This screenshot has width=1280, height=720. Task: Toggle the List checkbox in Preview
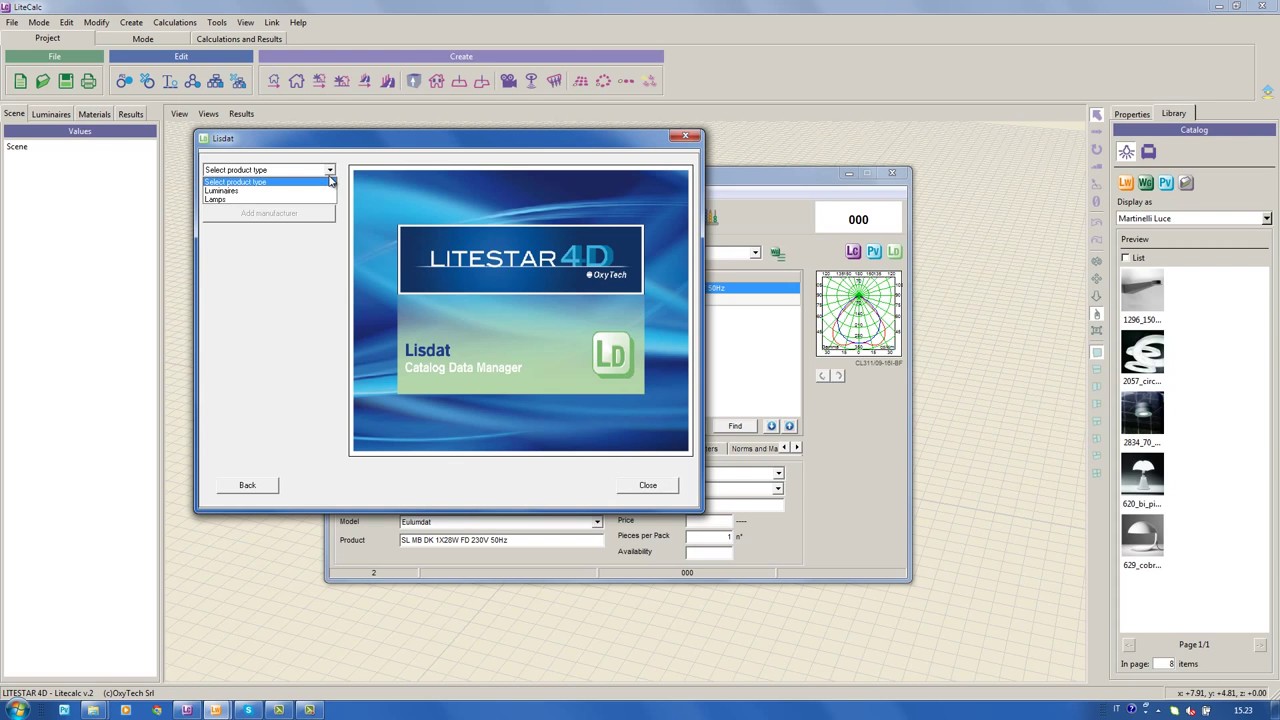[x=1126, y=258]
